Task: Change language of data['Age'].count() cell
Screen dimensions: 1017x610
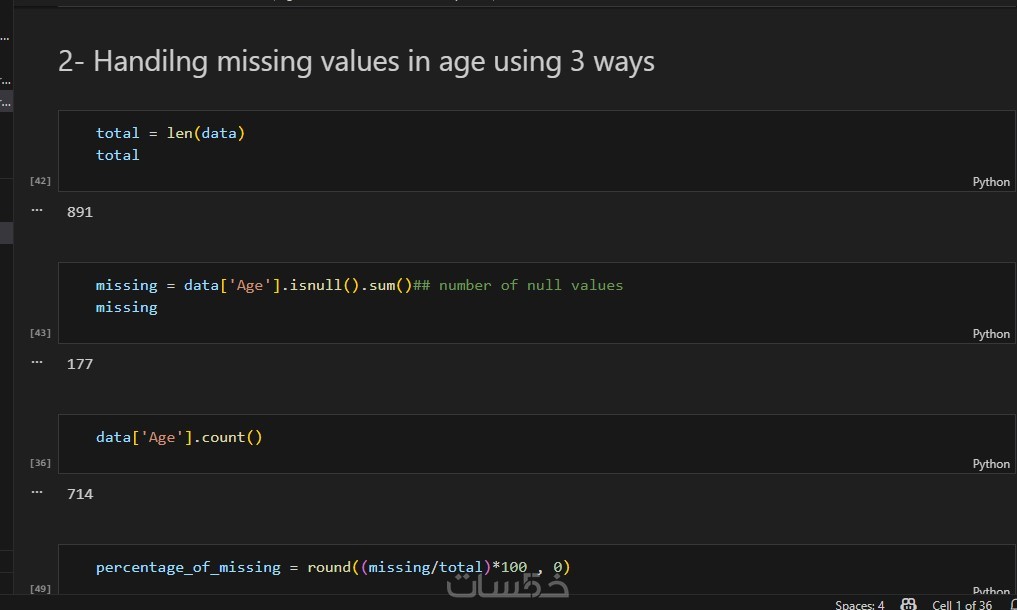Action: pyautogui.click(x=990, y=464)
